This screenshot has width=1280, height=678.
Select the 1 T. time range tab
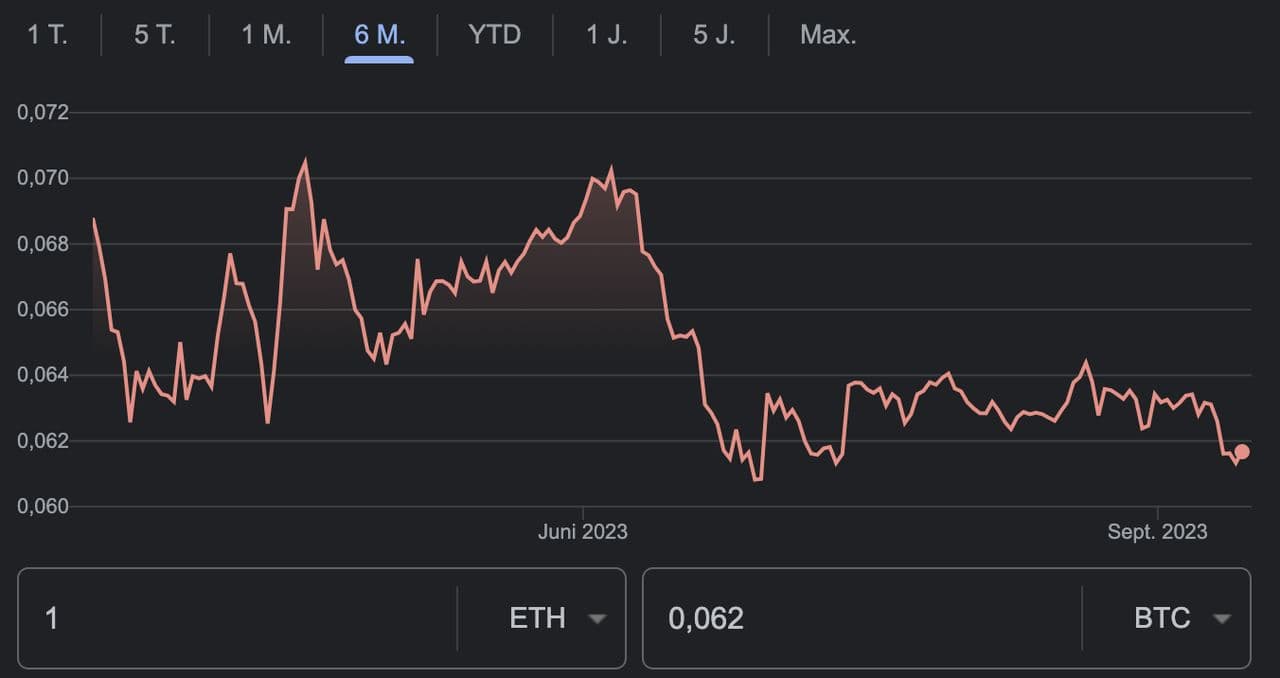[47, 35]
